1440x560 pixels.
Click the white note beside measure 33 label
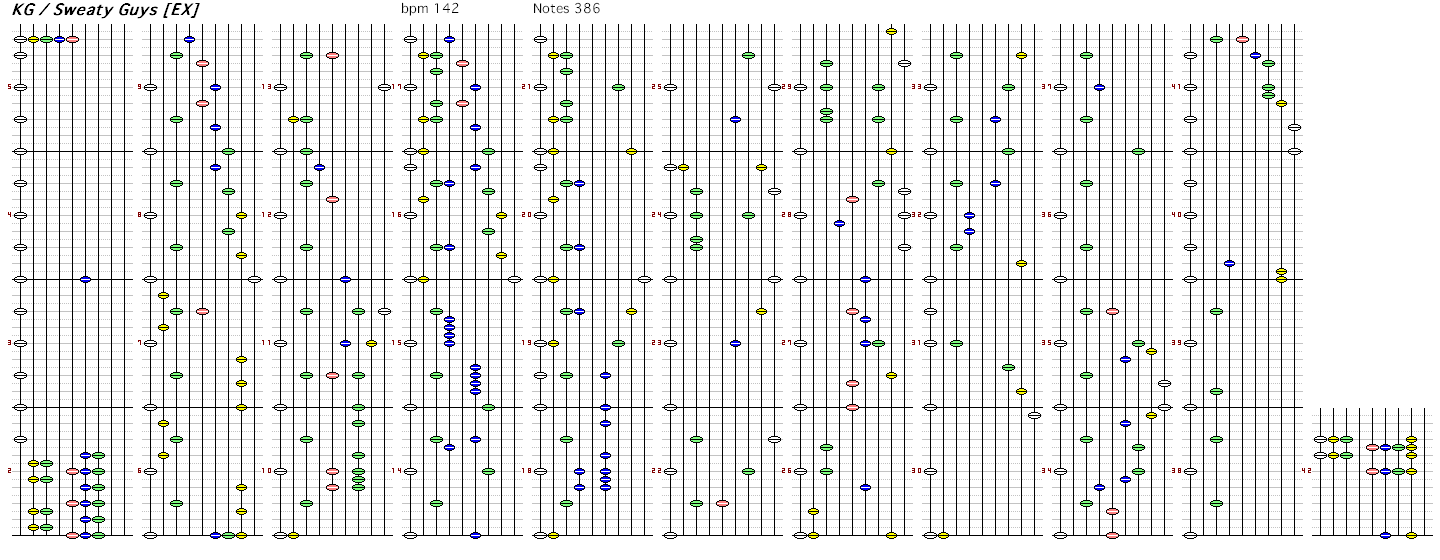[930, 88]
